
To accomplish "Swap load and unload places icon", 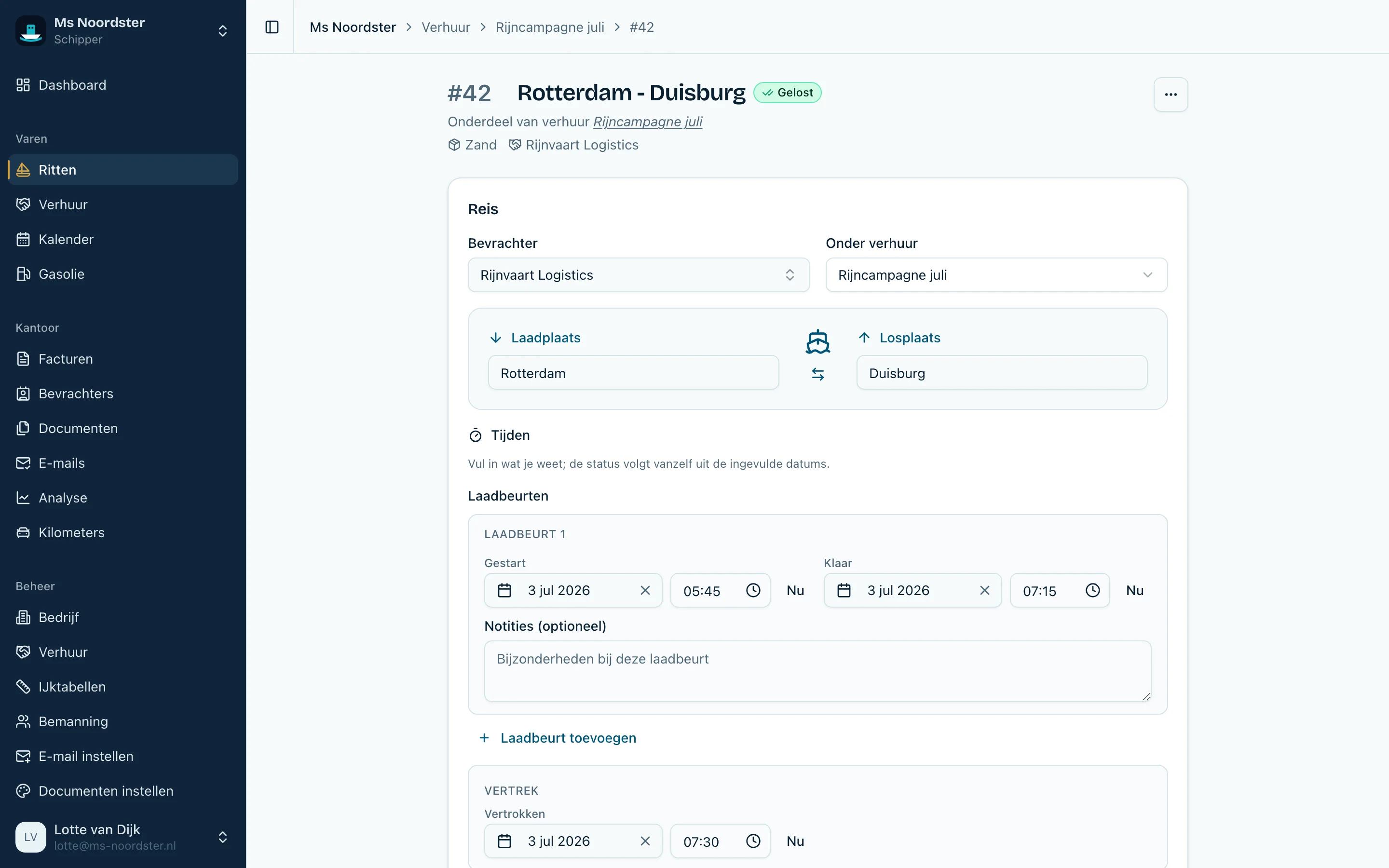I will tap(818, 374).
